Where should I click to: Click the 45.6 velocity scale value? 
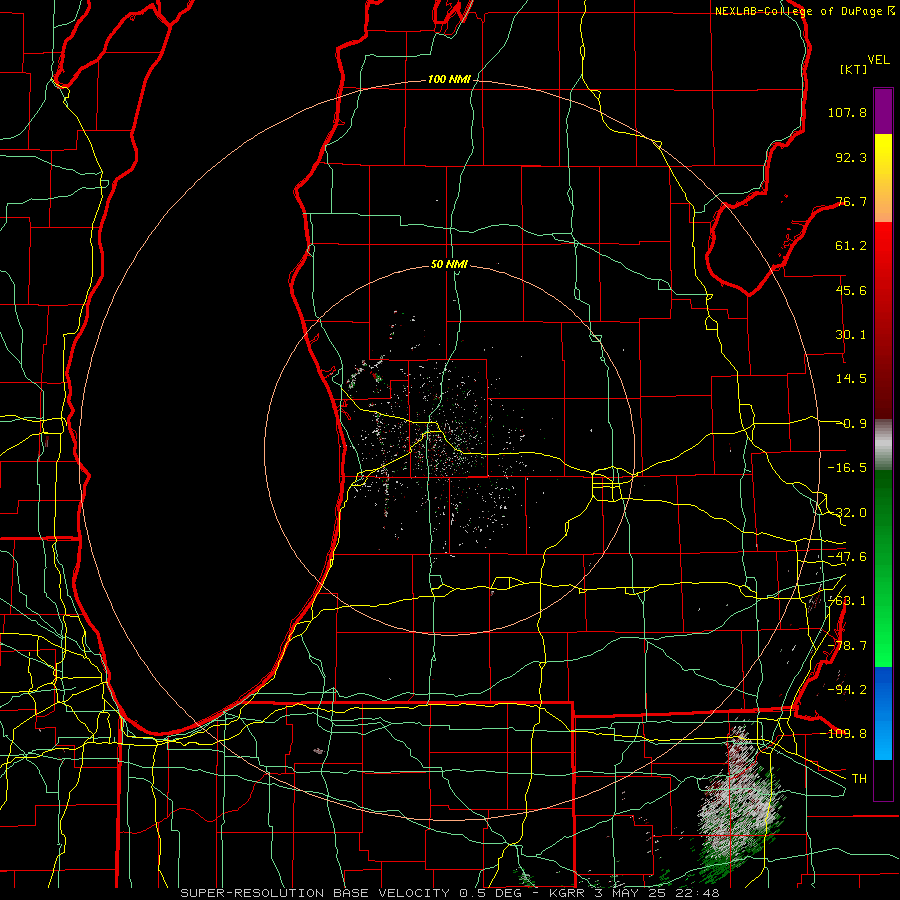pos(851,290)
